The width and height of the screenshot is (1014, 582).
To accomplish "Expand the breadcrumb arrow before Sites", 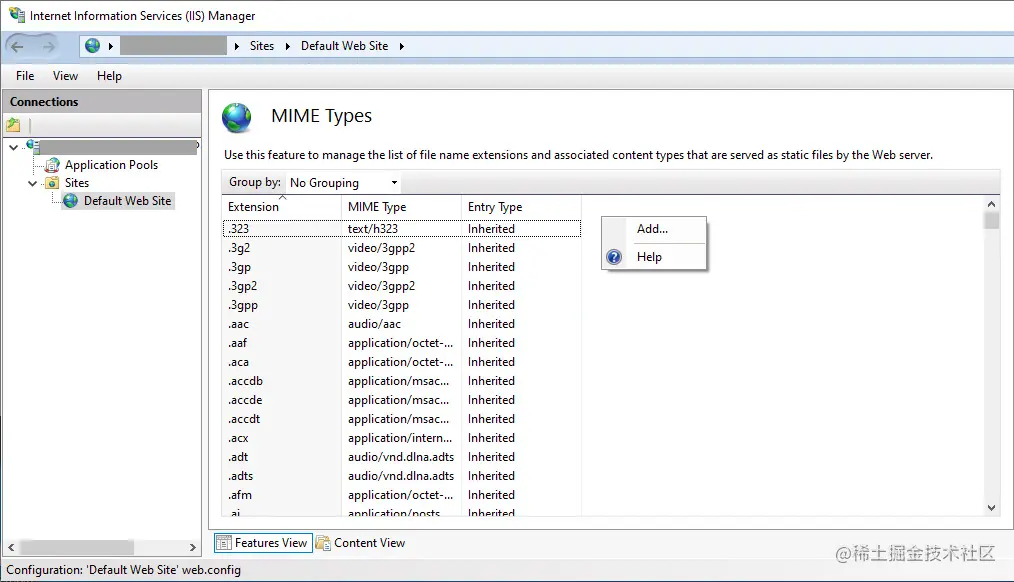I will [x=237, y=46].
